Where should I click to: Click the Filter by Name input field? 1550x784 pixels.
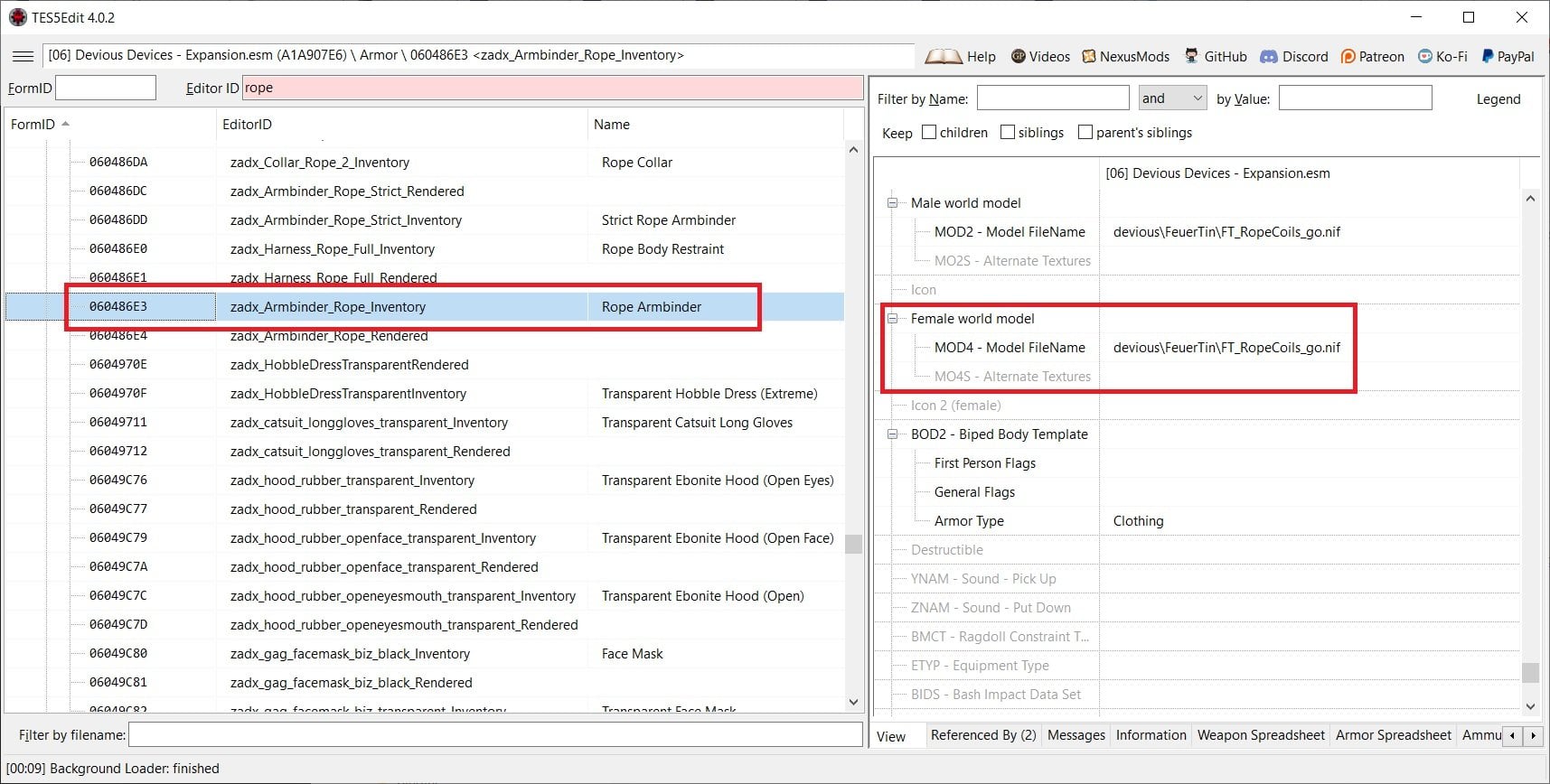[x=1053, y=98]
